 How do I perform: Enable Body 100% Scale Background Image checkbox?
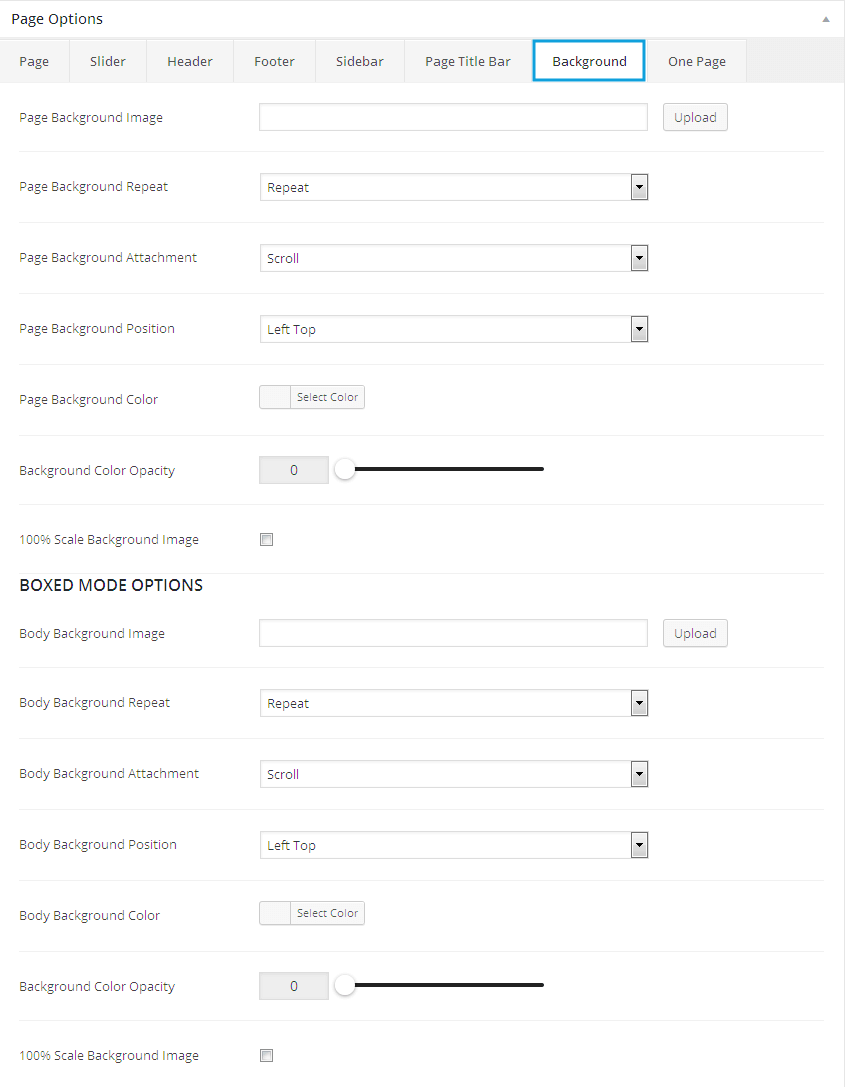click(266, 1056)
